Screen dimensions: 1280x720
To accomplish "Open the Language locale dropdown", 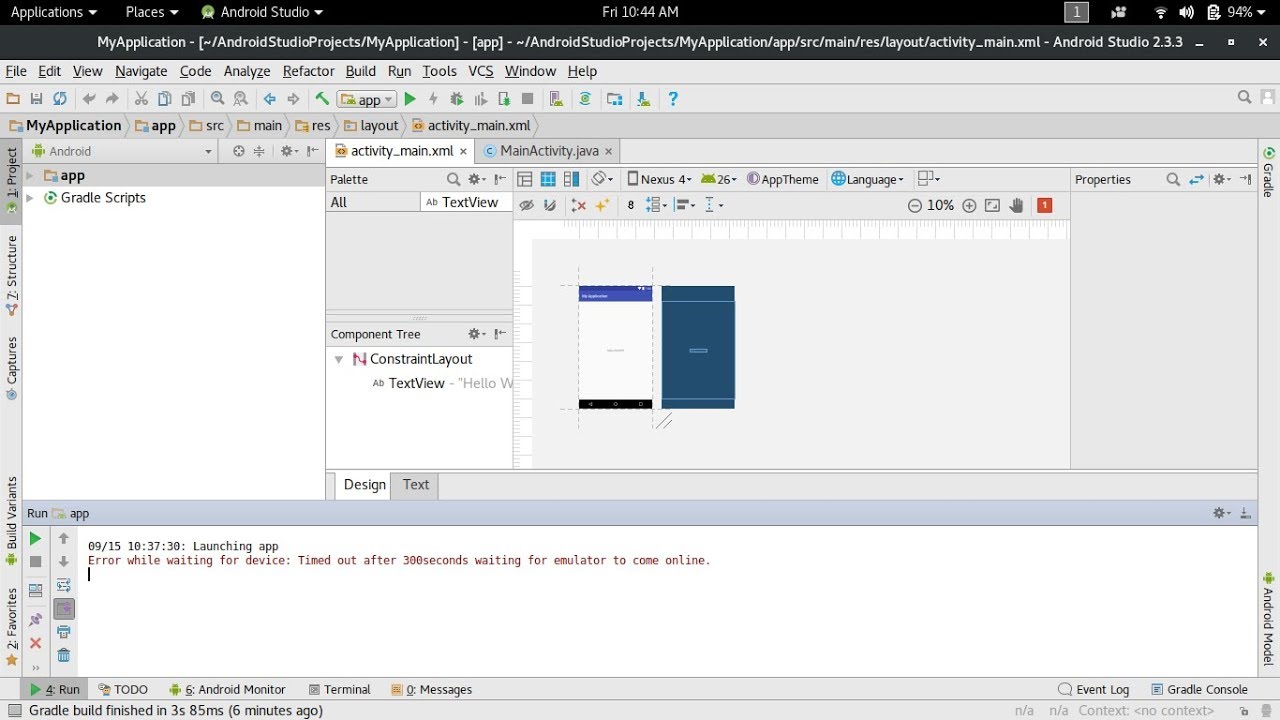I will pos(867,179).
